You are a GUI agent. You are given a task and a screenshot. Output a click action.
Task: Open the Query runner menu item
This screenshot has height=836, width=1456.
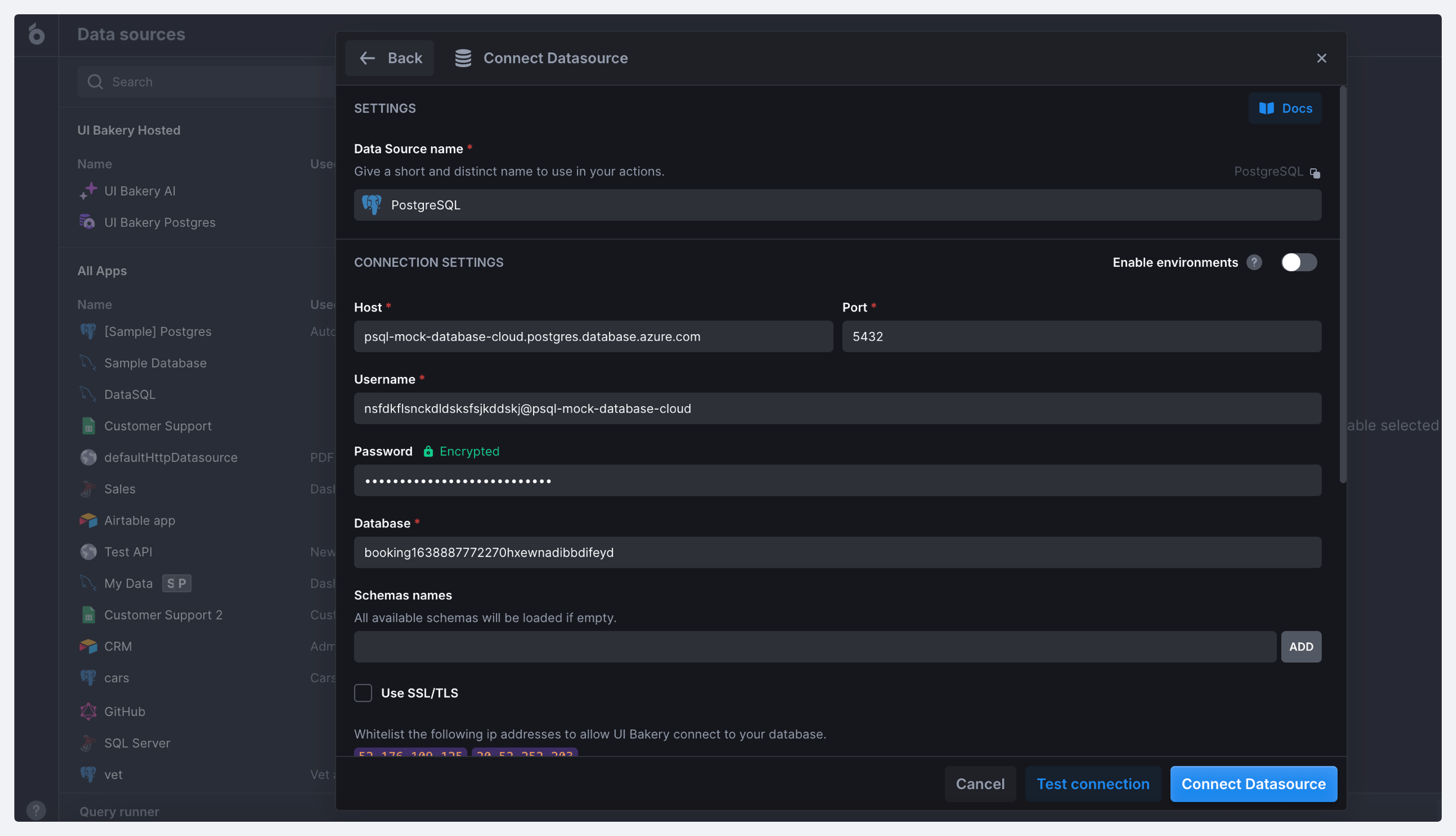tap(119, 812)
